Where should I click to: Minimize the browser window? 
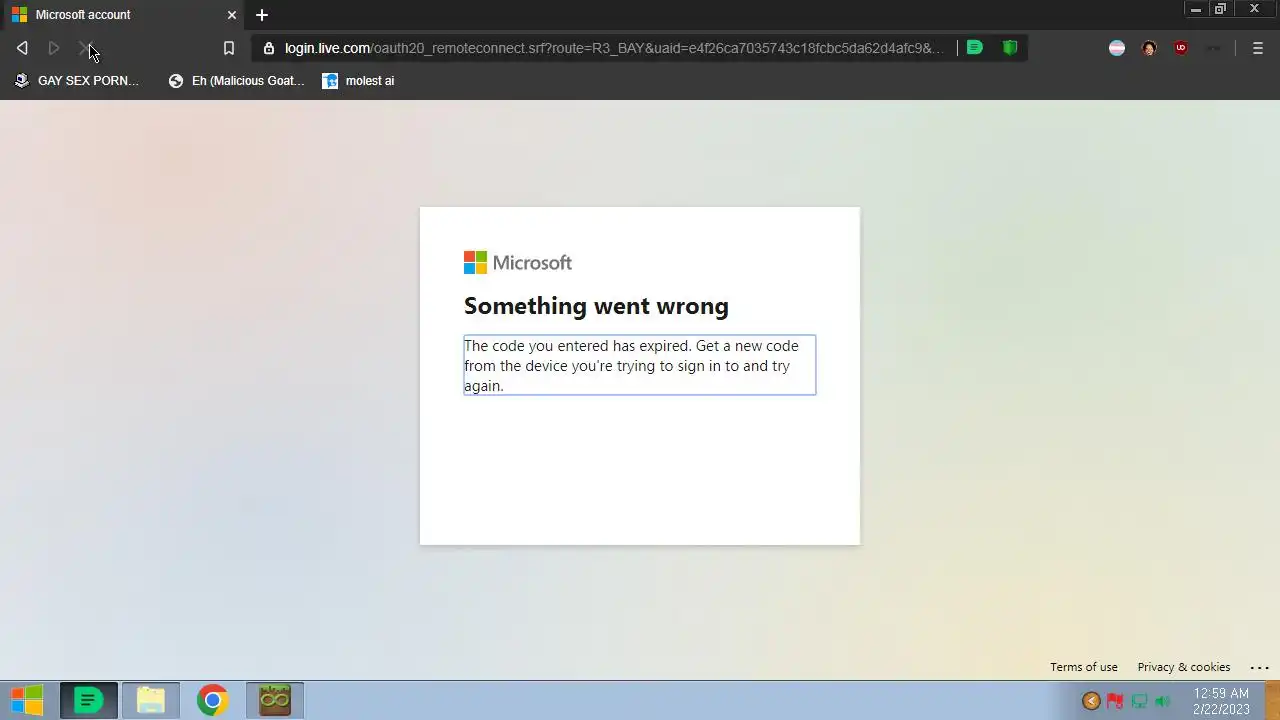[x=1196, y=9]
